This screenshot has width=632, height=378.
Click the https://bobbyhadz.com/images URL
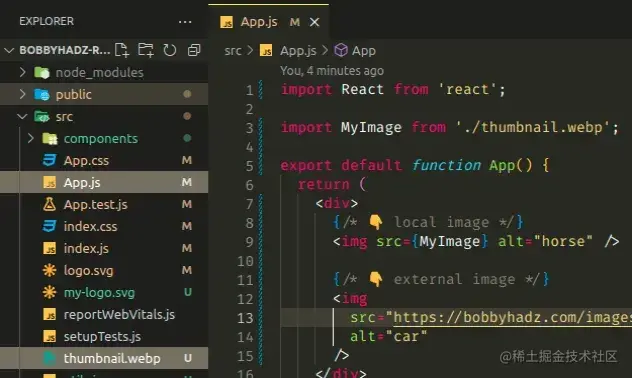512,317
